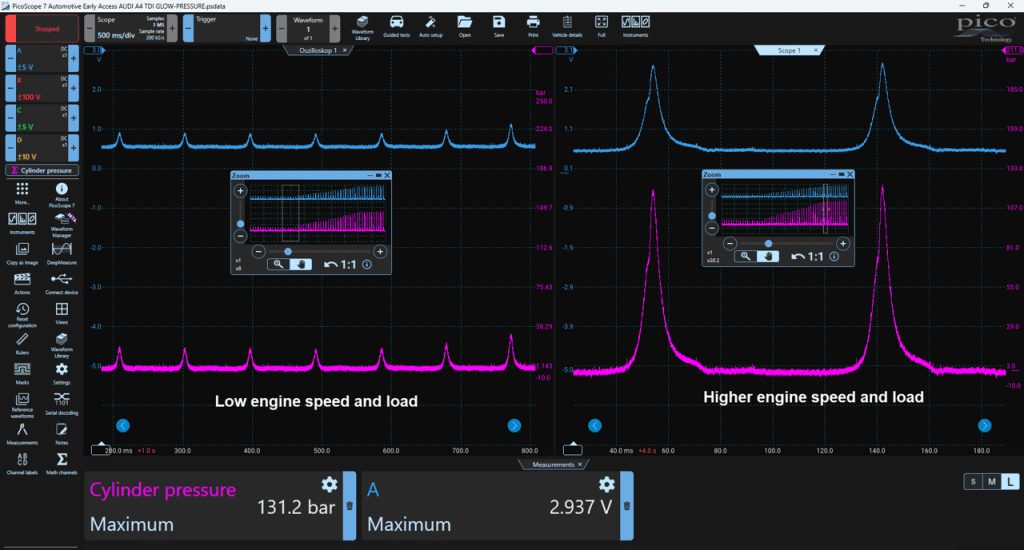
Task: Open the Channel C ±5 V options
Action: [42, 118]
